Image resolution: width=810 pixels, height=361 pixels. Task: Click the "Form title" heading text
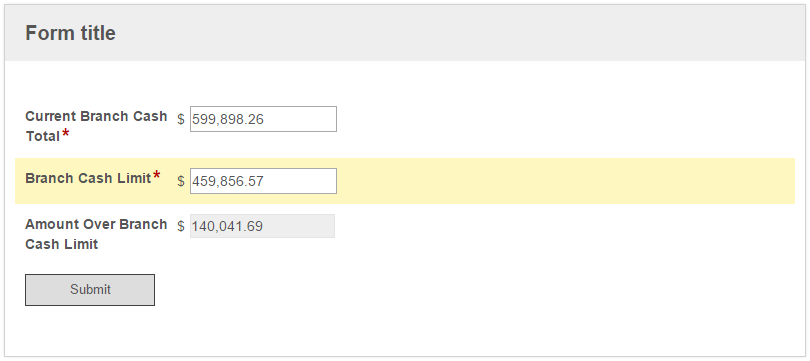click(x=70, y=33)
